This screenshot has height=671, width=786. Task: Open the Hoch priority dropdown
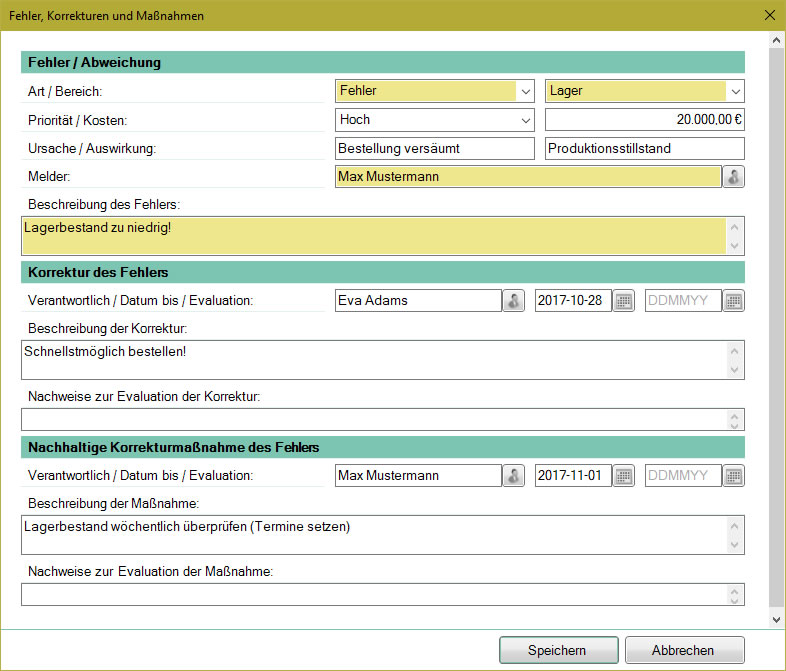[x=526, y=120]
